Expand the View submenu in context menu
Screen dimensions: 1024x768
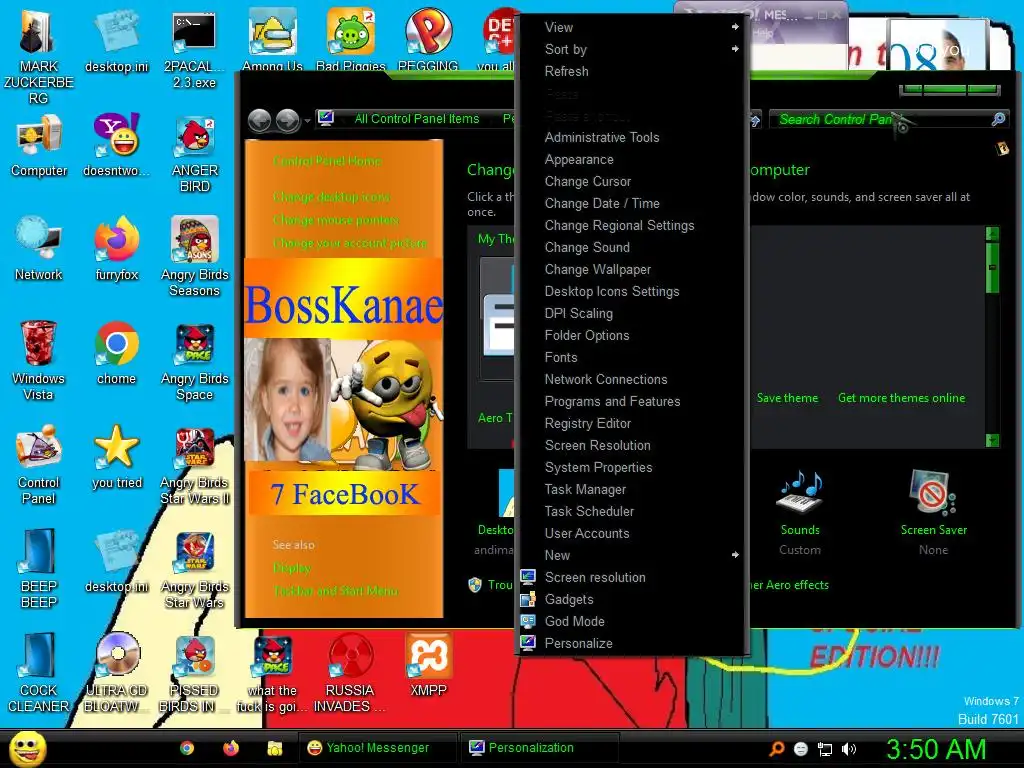click(x=632, y=27)
